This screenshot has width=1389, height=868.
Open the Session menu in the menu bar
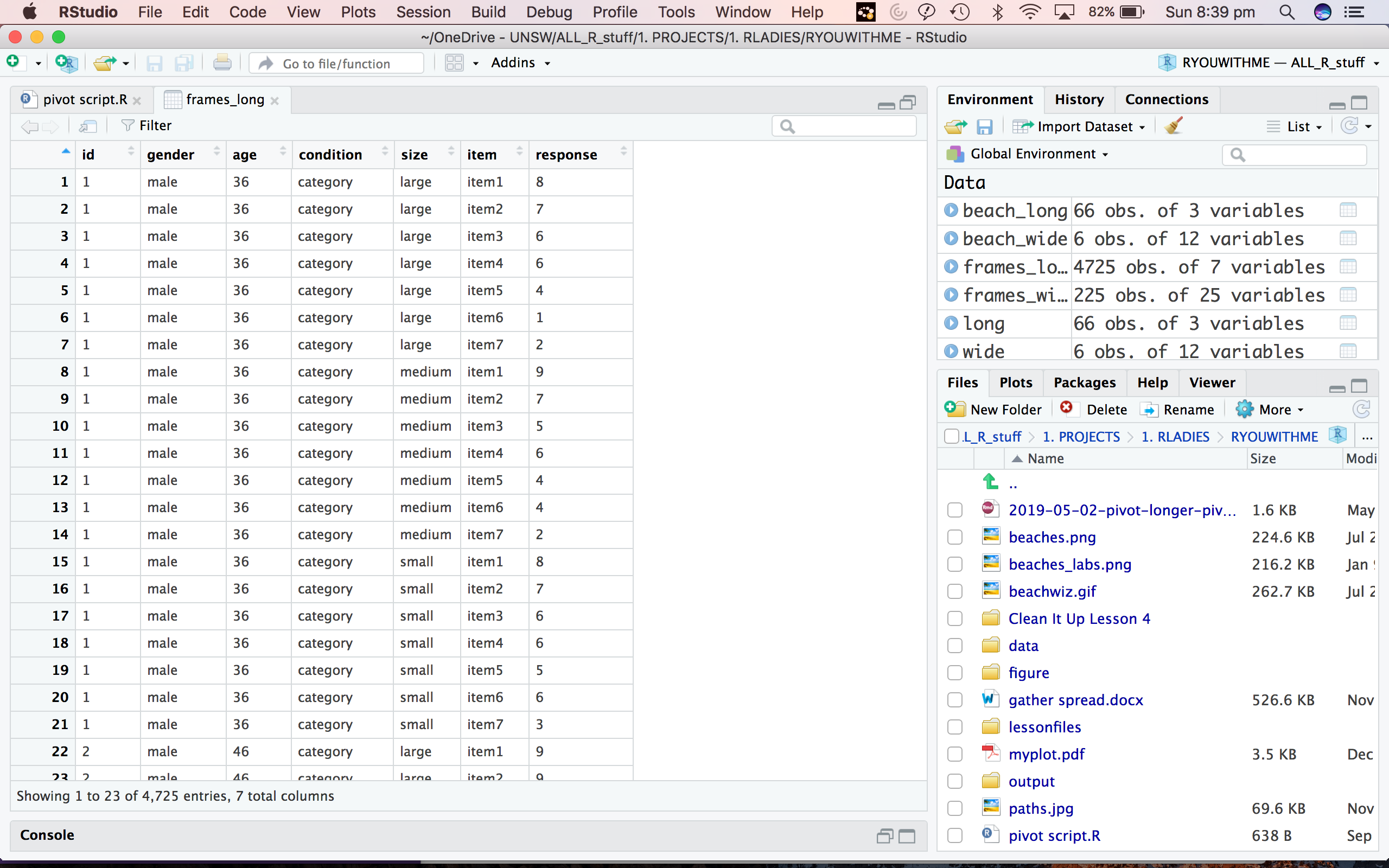tap(423, 12)
